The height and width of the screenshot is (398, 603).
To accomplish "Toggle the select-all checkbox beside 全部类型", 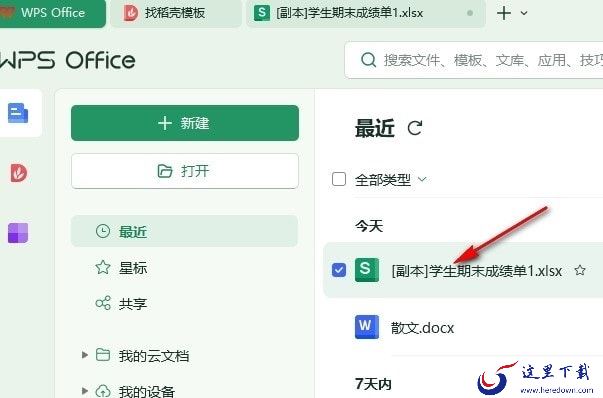I will point(339,179).
